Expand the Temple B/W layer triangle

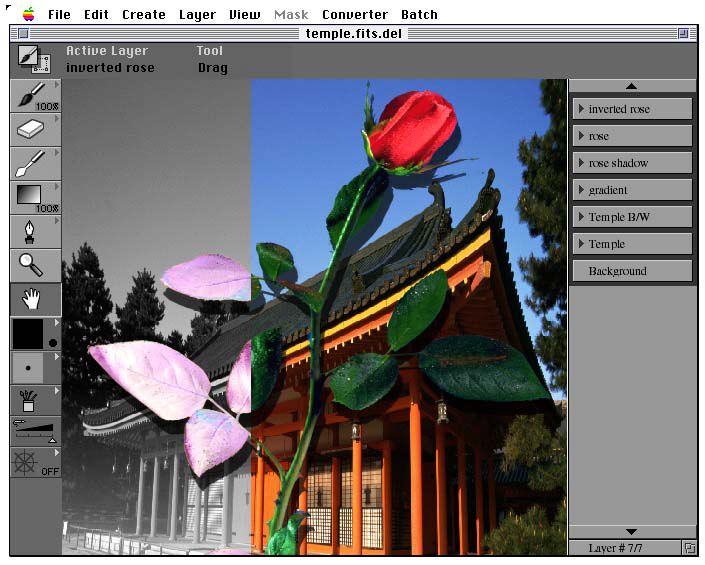[x=581, y=217]
